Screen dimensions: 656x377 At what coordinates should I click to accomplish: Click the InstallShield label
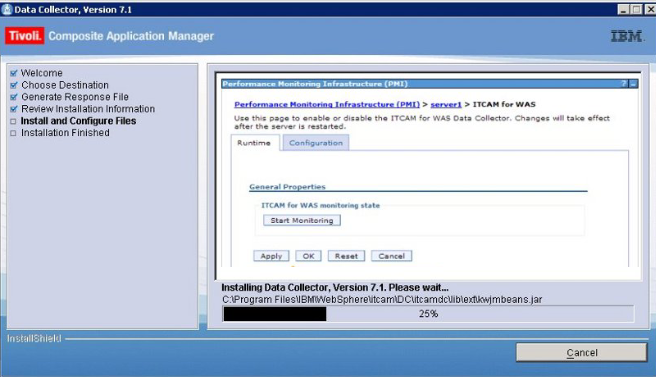(x=34, y=339)
